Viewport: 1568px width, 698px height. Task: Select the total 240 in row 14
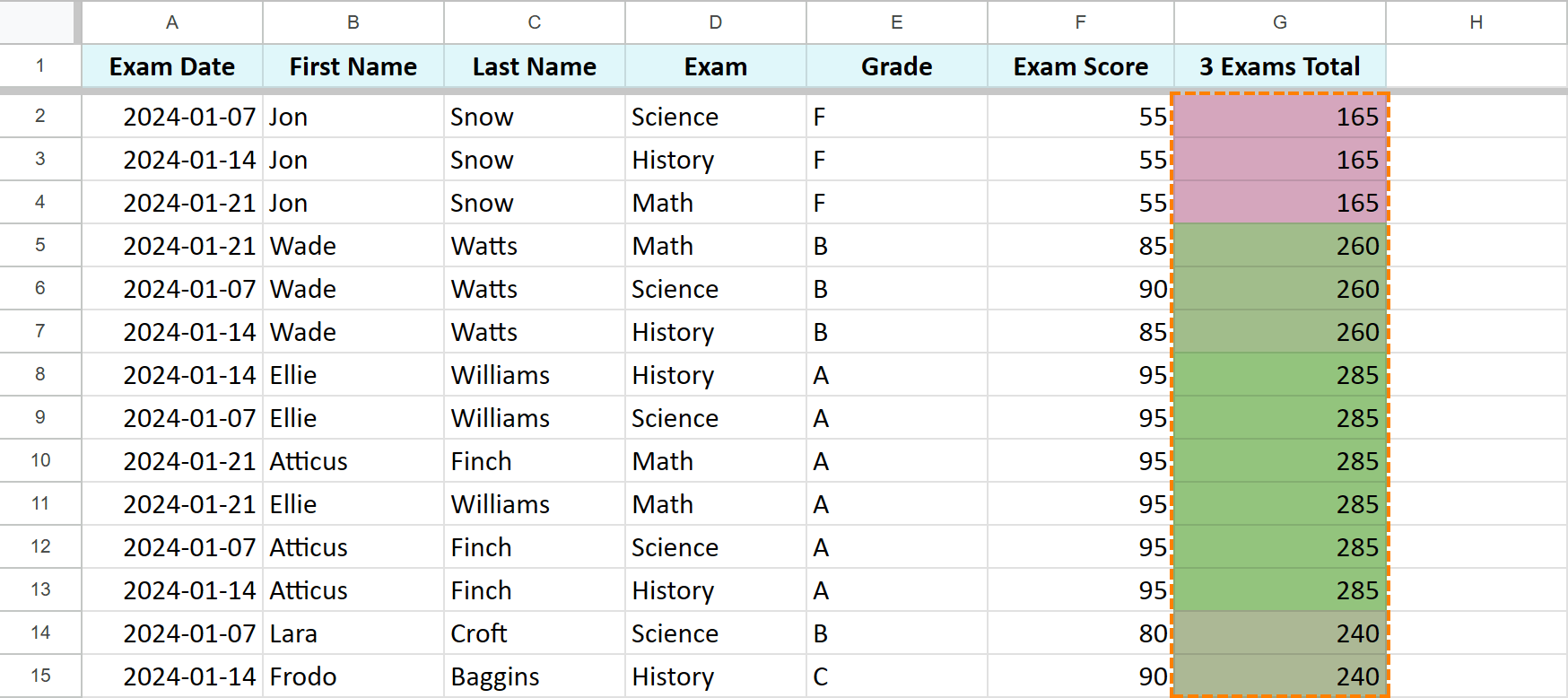[1280, 633]
